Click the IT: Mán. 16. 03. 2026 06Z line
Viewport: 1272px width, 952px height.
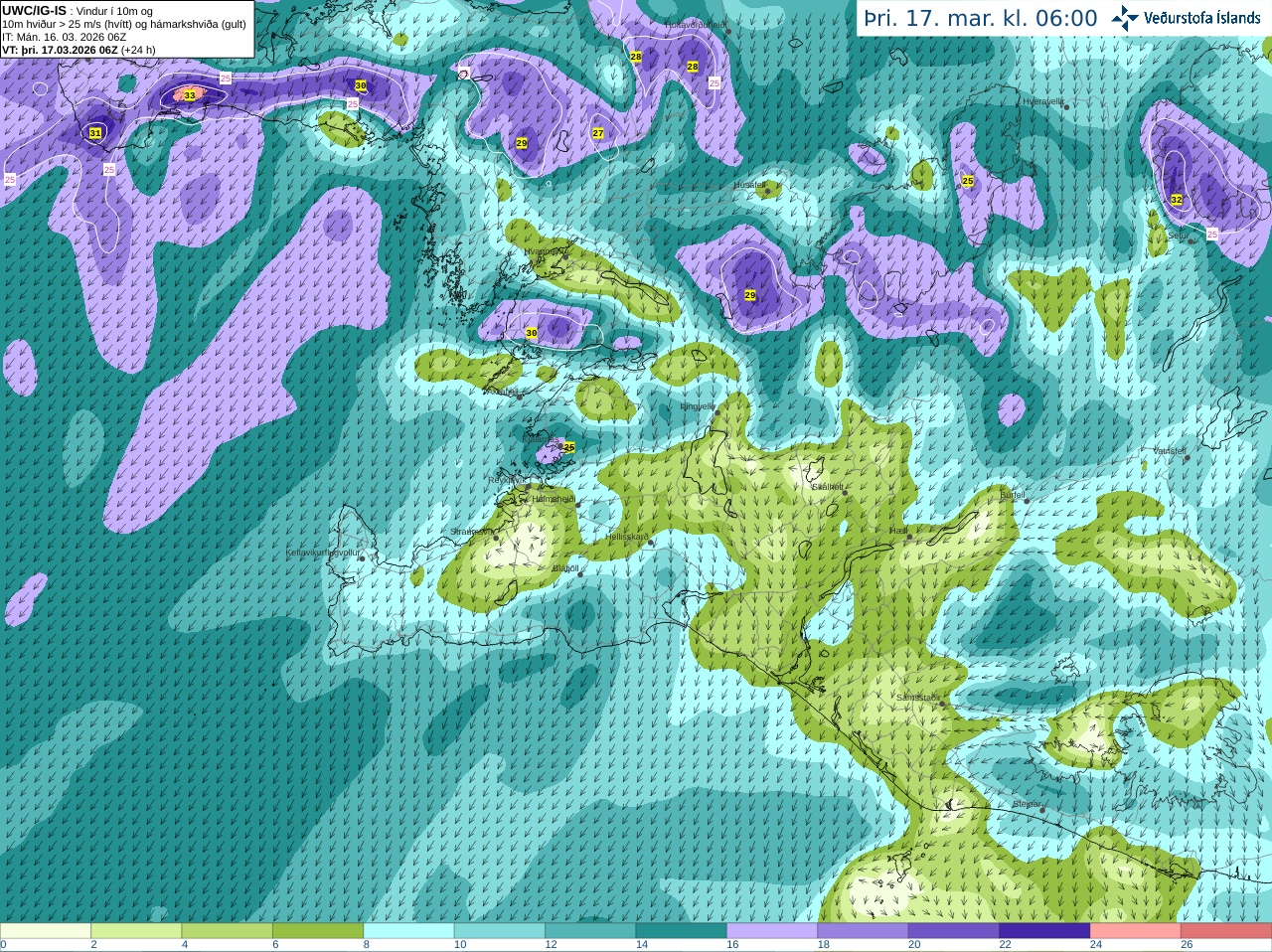coord(64,37)
